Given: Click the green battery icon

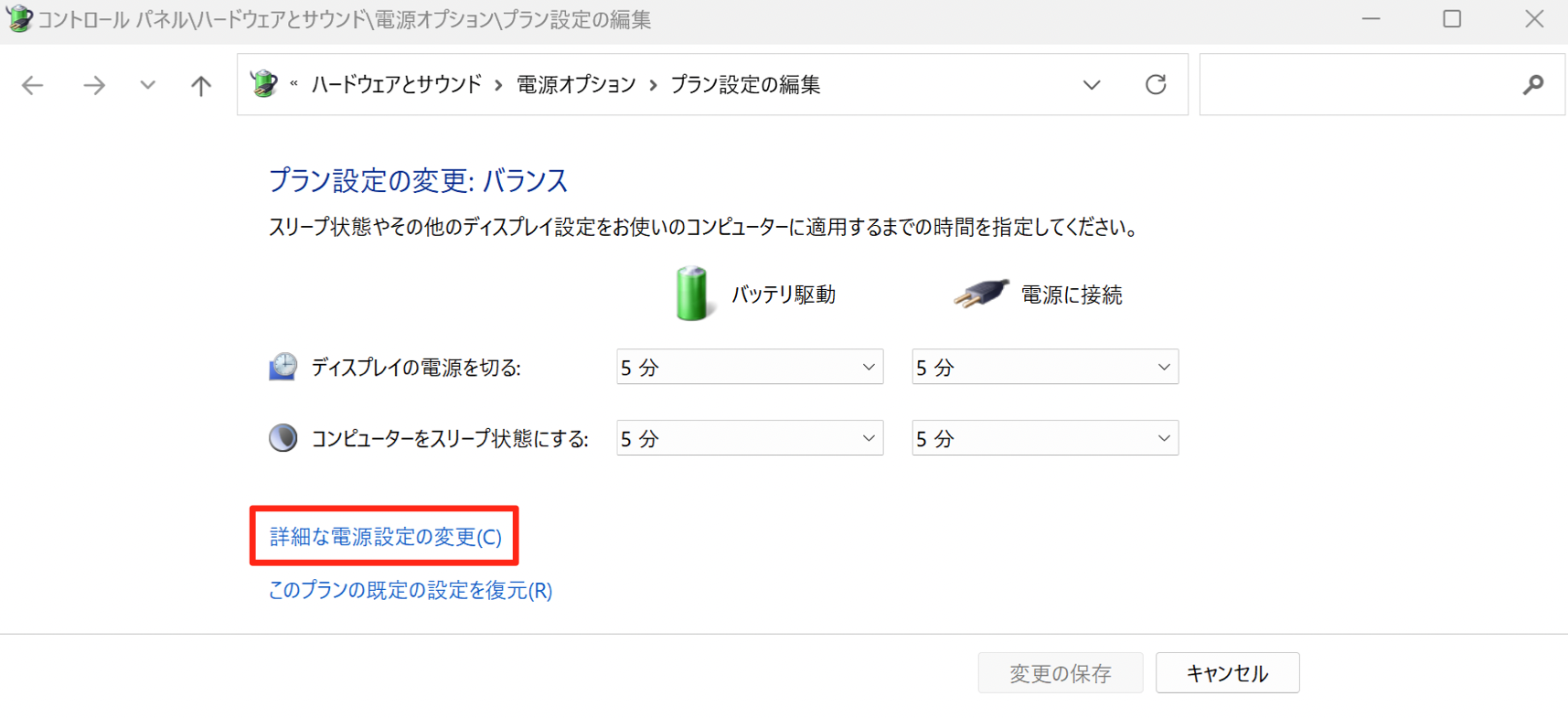Looking at the screenshot, I should pyautogui.click(x=691, y=294).
